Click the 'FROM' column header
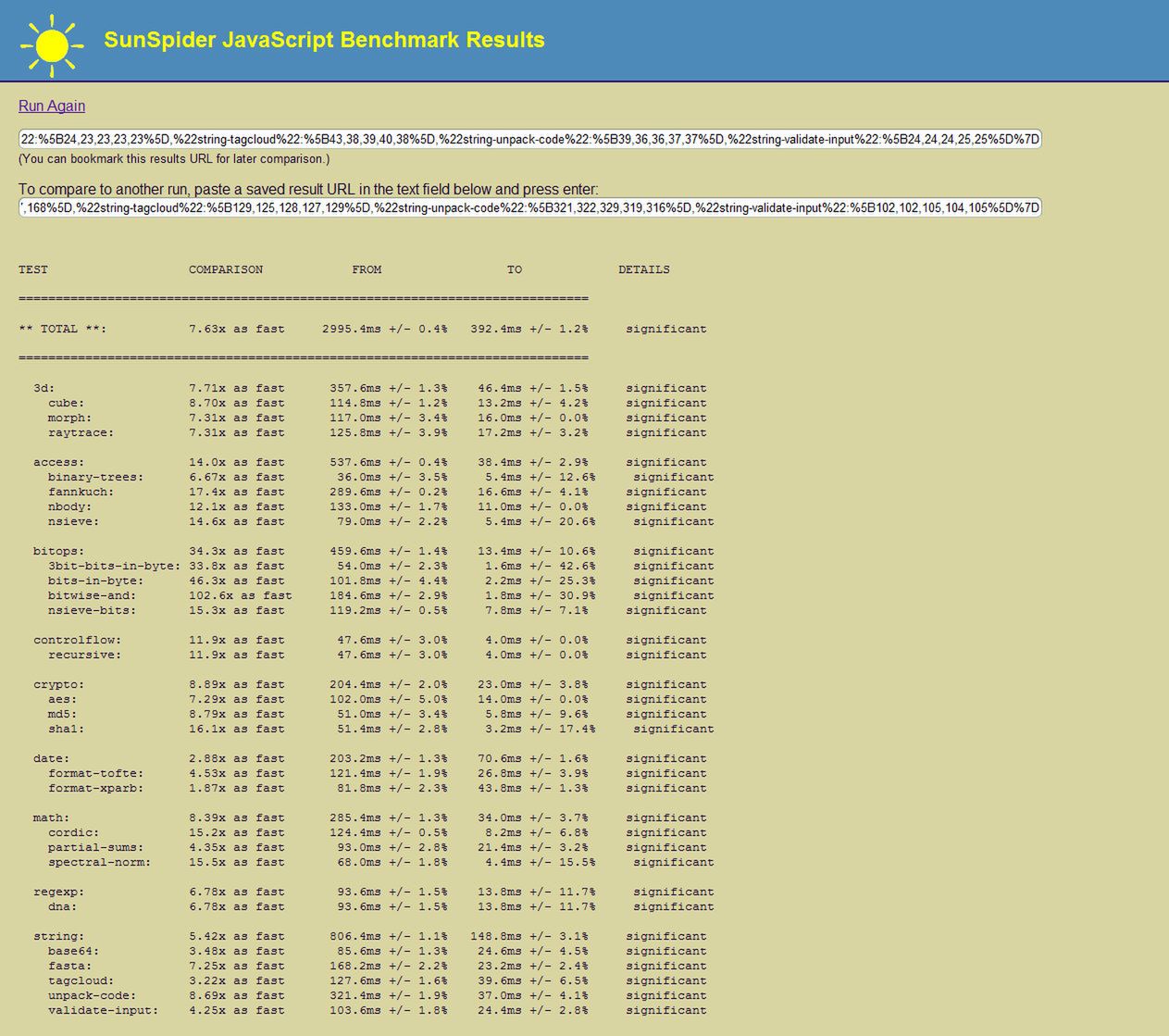 click(x=367, y=270)
